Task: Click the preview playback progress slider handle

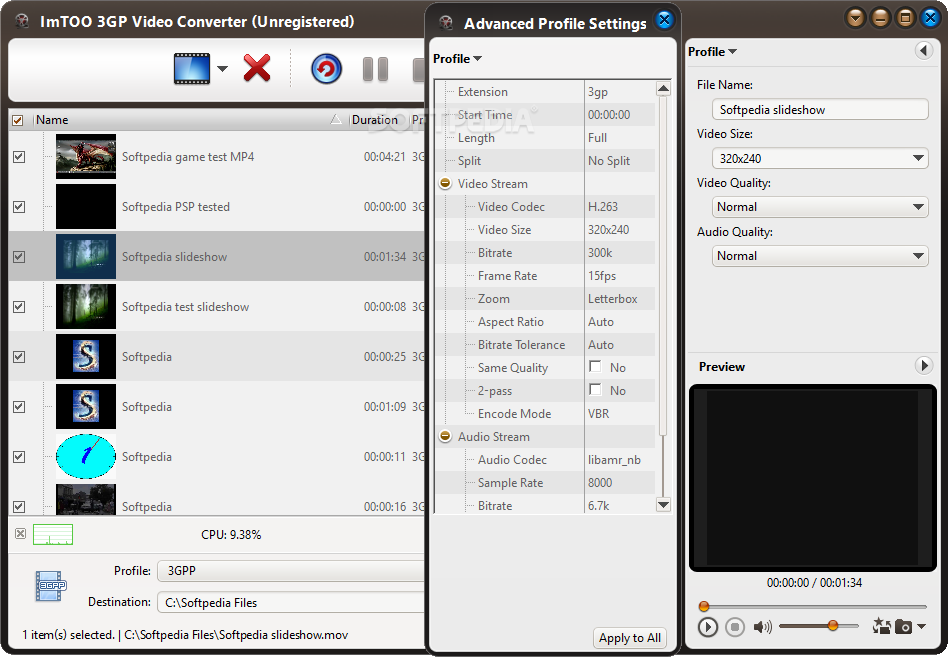Action: click(x=704, y=606)
